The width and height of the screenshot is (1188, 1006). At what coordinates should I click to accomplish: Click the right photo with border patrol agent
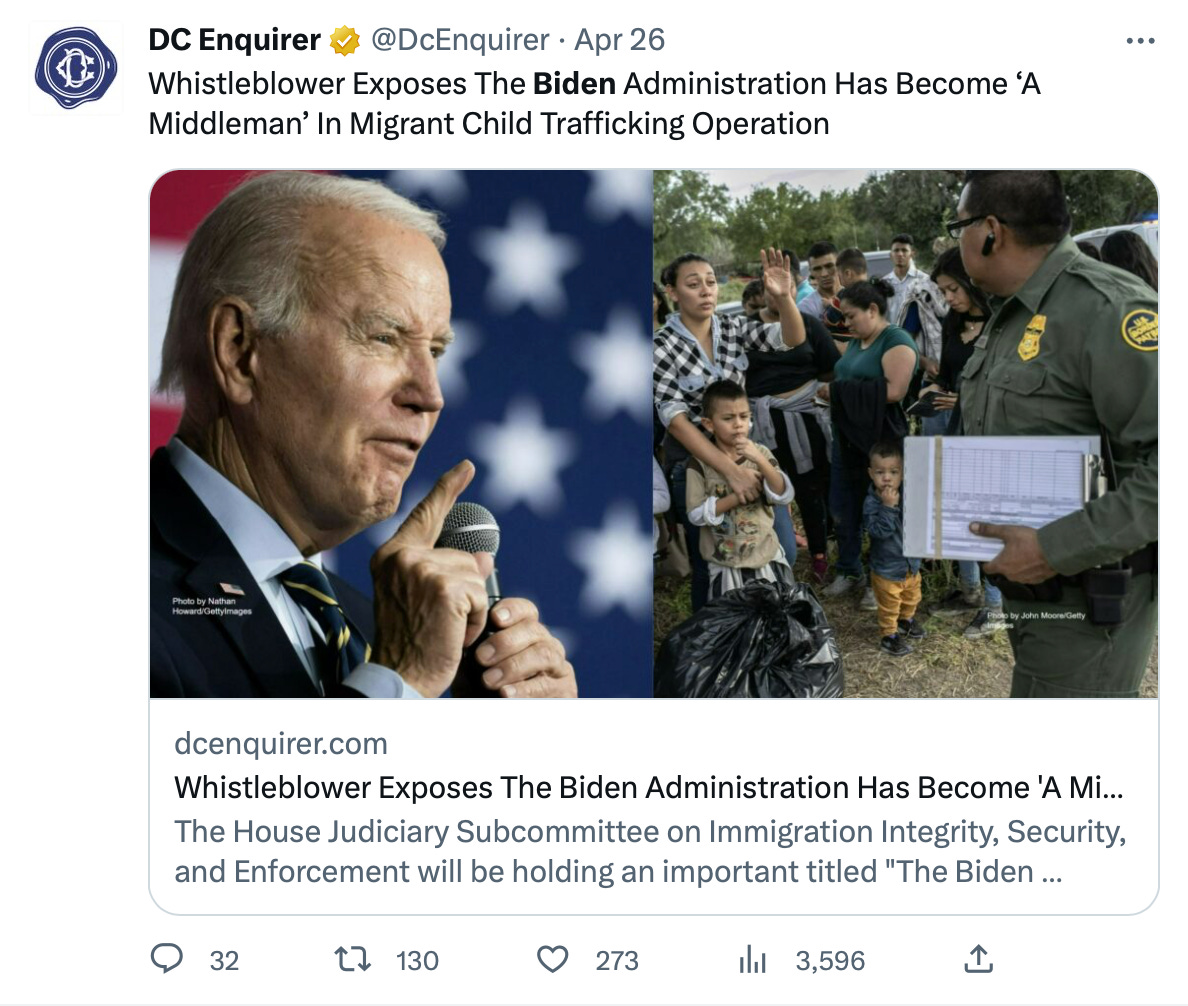905,433
